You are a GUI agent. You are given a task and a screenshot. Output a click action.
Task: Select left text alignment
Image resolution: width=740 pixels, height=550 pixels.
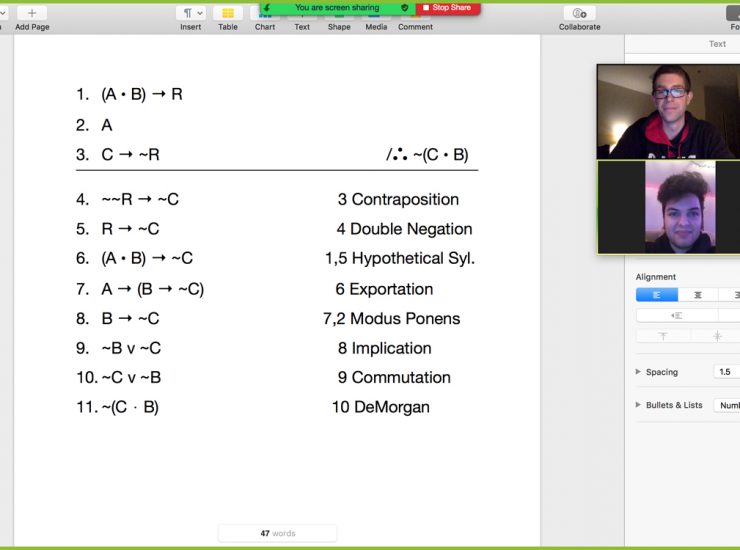(x=657, y=295)
